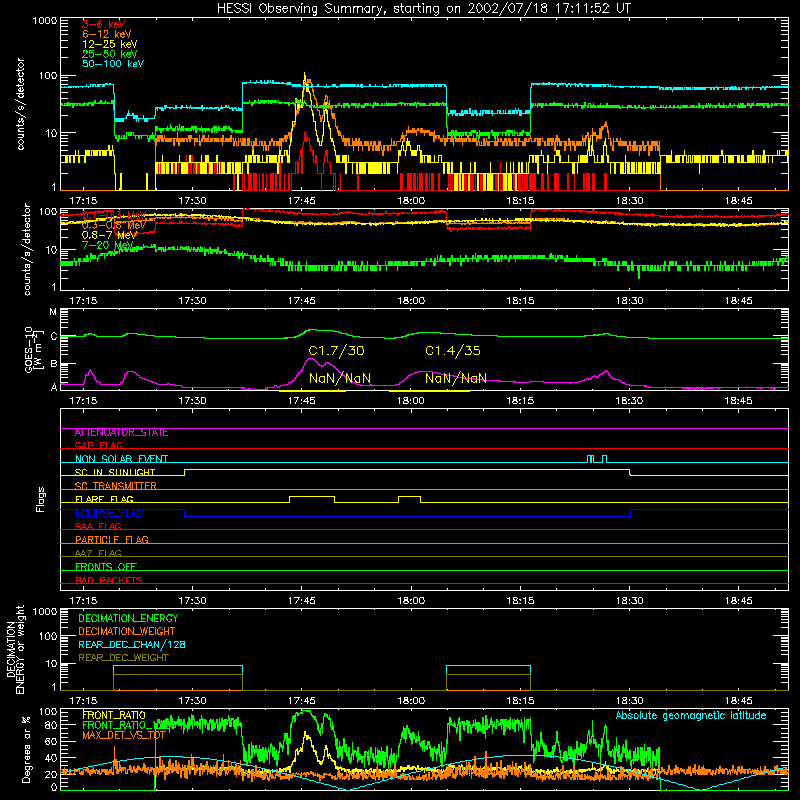Click the yellow 0.8-7 MeV legend label

point(109,235)
